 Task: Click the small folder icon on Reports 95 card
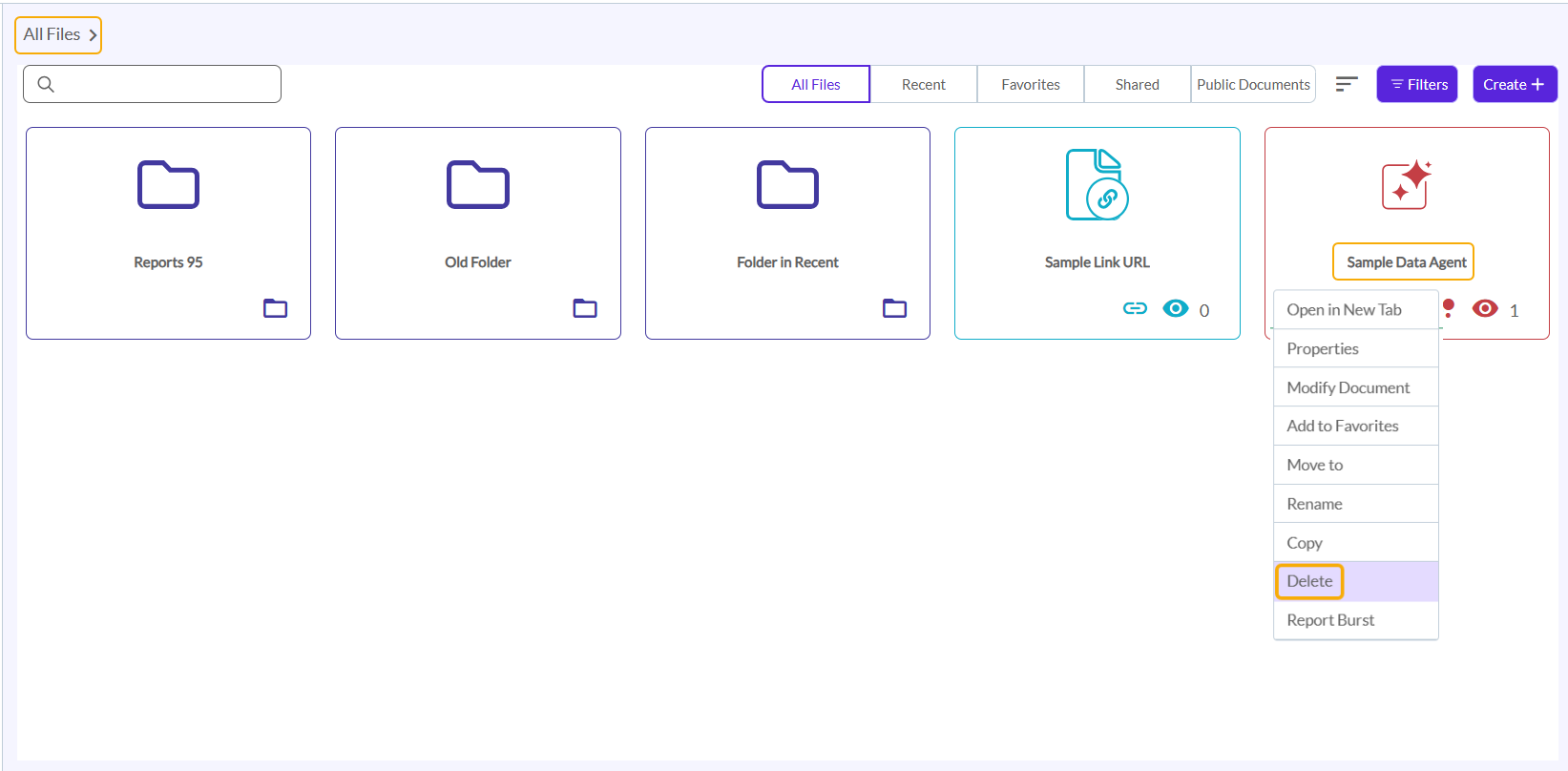(x=275, y=308)
